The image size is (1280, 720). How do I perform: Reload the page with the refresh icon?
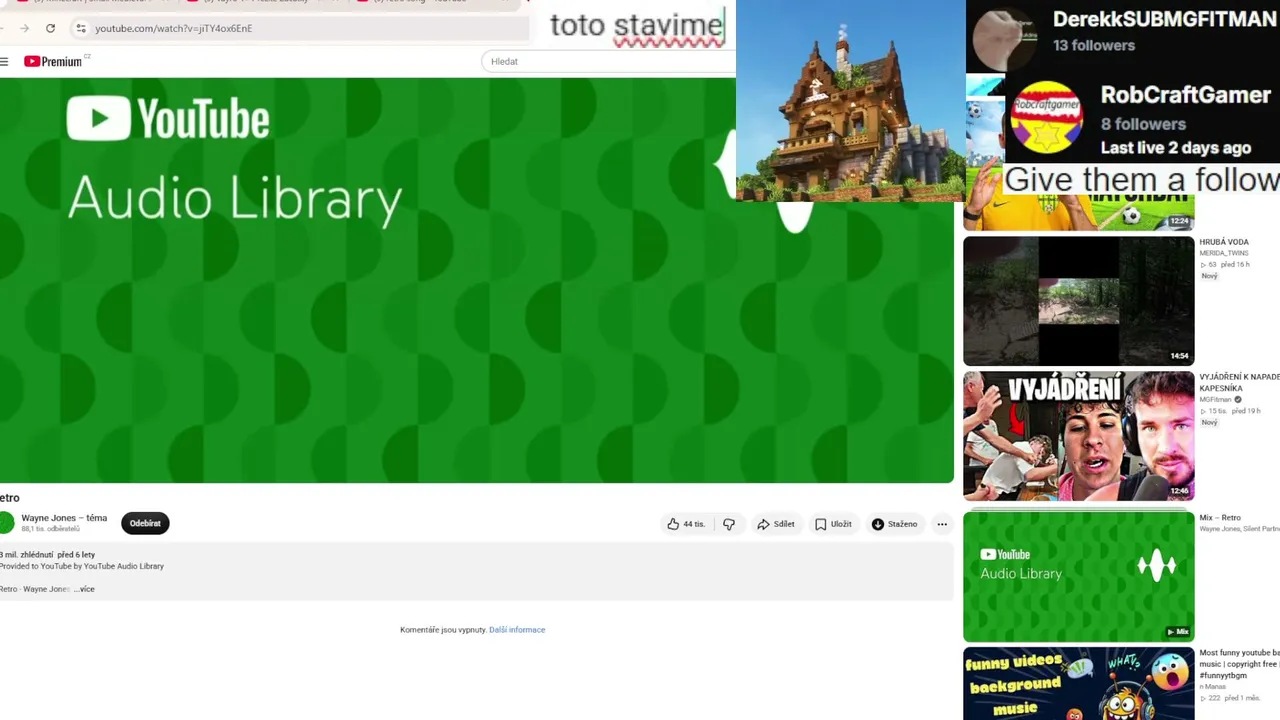coord(50,28)
